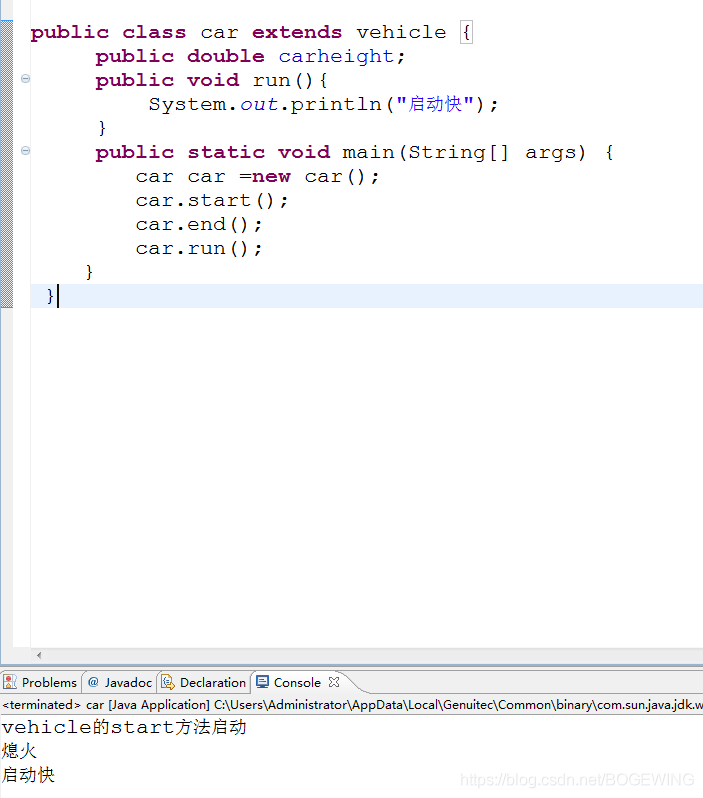Image resolution: width=703 pixels, height=798 pixels.
Task: Click the 'carheight' field name
Action: (336, 56)
